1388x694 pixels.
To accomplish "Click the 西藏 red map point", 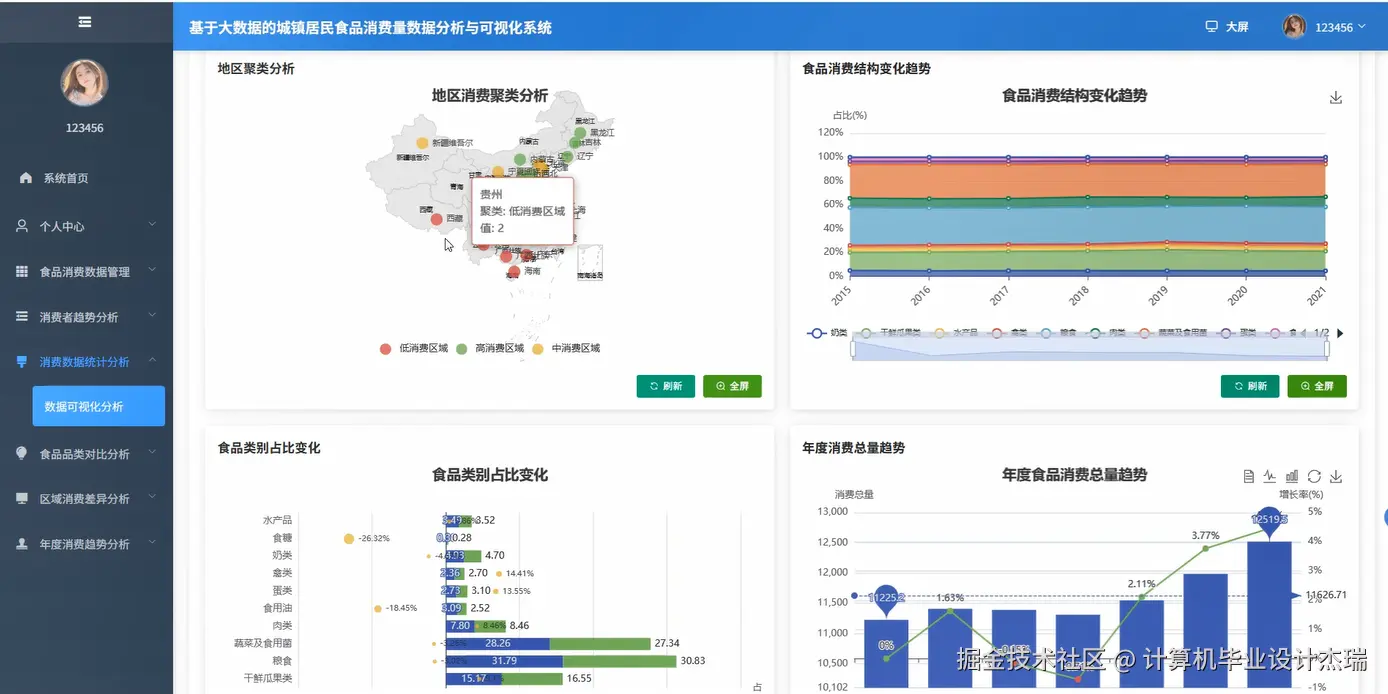I will tap(437, 219).
